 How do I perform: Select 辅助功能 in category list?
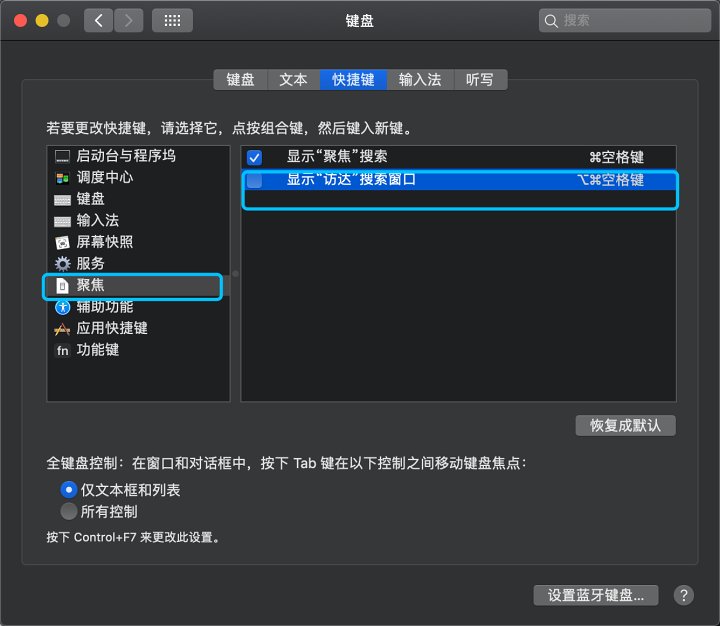(x=138, y=307)
